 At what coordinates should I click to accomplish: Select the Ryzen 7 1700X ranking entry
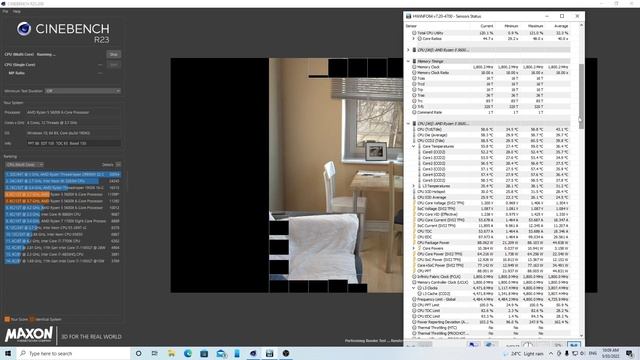point(62,221)
